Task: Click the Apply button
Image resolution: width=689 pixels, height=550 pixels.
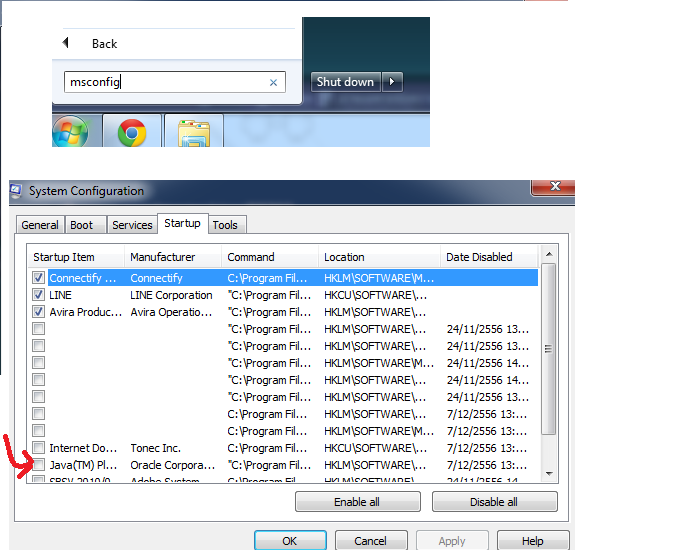Action: point(452,541)
